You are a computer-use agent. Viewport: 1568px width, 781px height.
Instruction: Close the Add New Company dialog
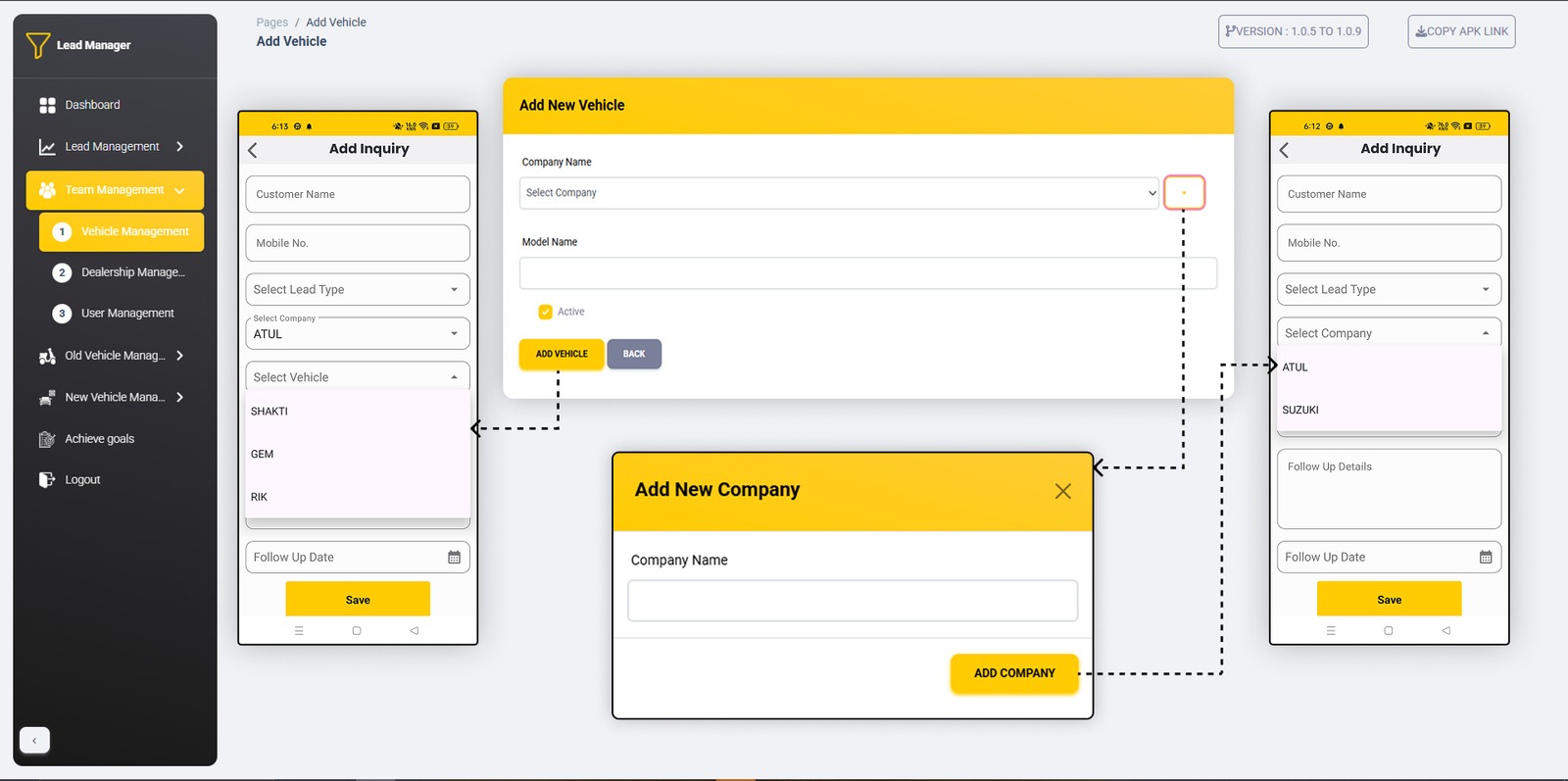pos(1062,491)
